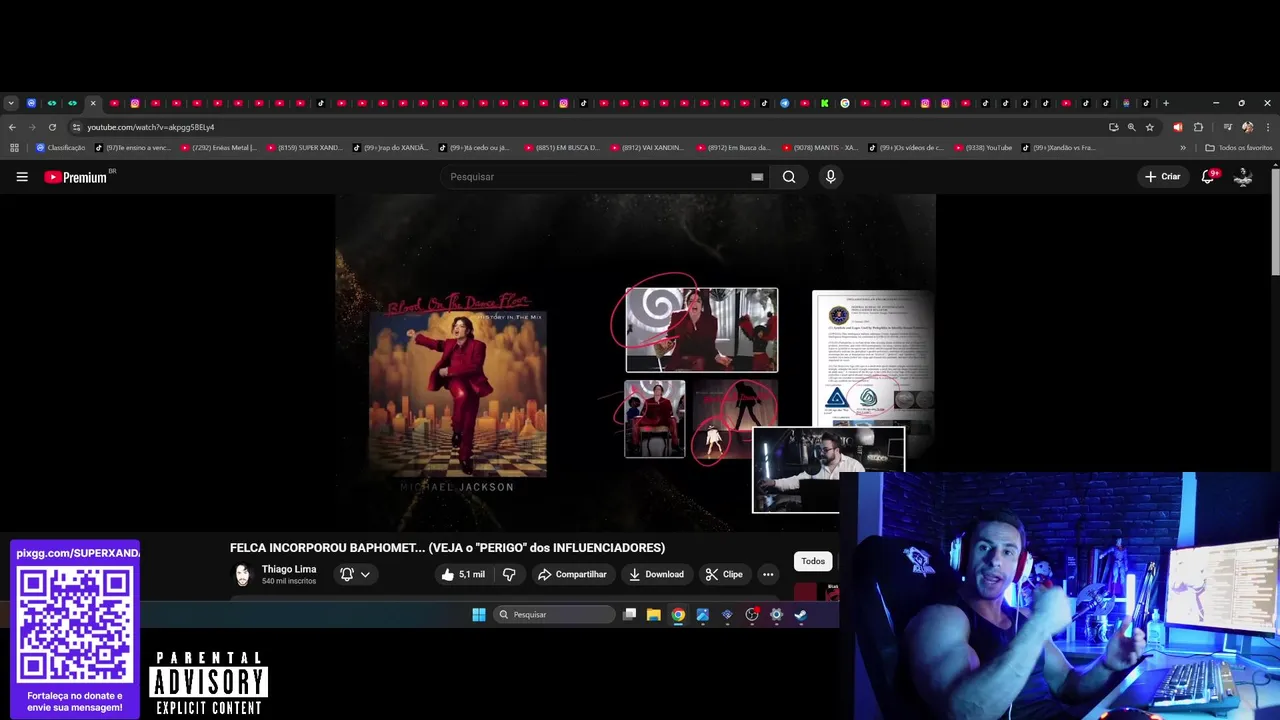Open more actions three-dot menu
Screen dimensions: 1280x720
[768, 574]
